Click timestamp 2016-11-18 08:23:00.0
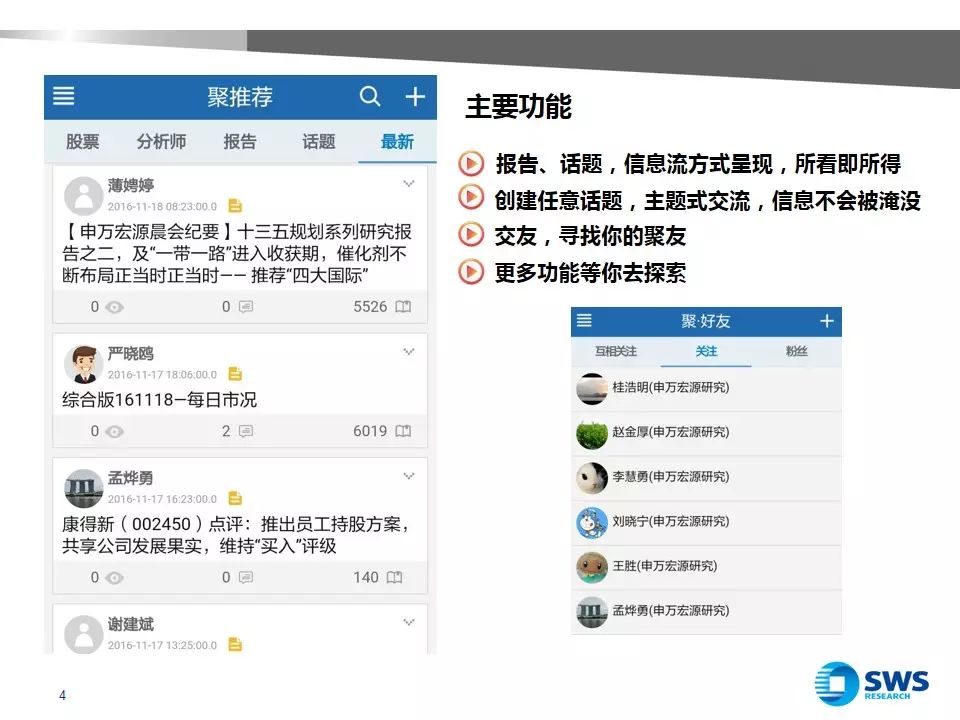 tap(162, 207)
